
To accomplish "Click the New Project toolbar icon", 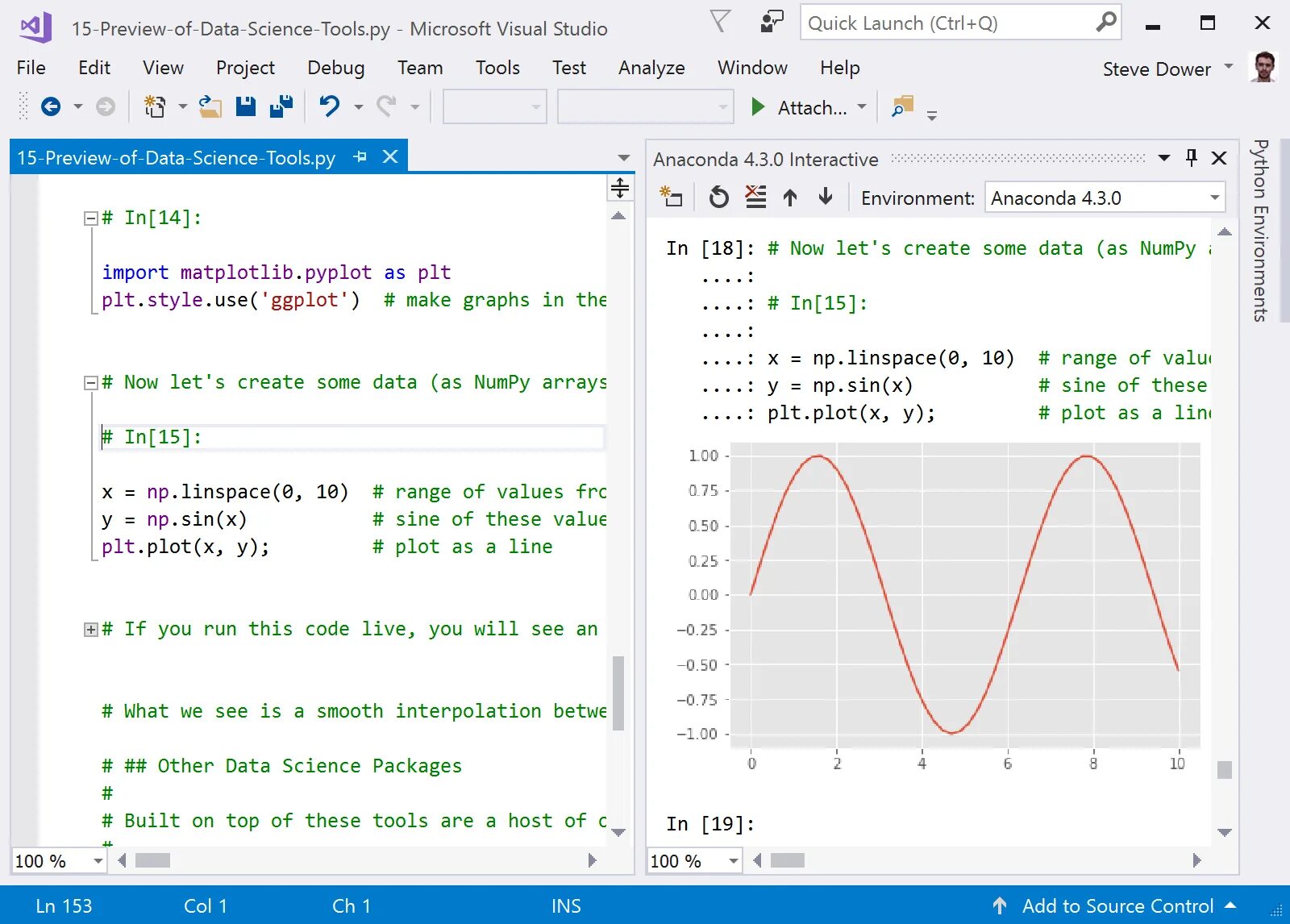I will click(155, 106).
